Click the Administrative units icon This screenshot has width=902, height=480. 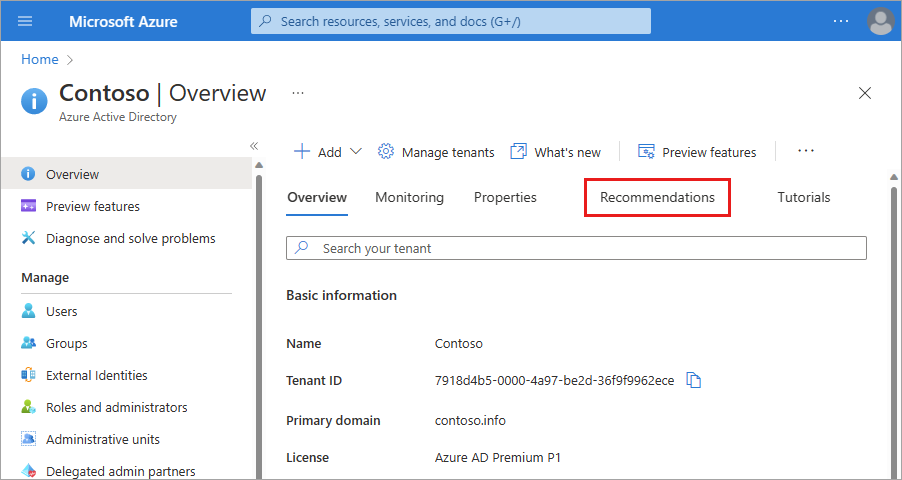coord(28,439)
